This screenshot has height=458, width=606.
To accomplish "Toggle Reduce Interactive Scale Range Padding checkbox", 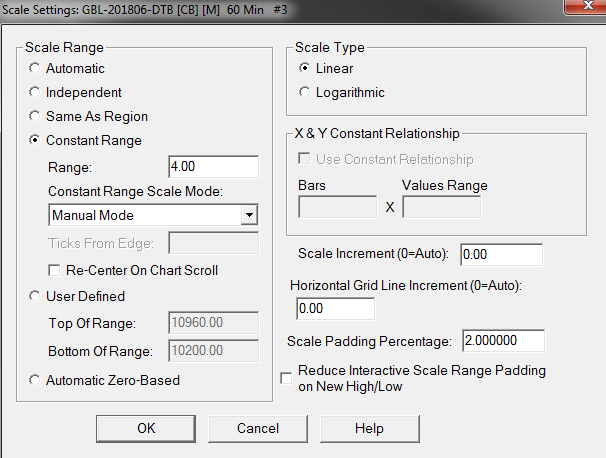I will point(287,377).
